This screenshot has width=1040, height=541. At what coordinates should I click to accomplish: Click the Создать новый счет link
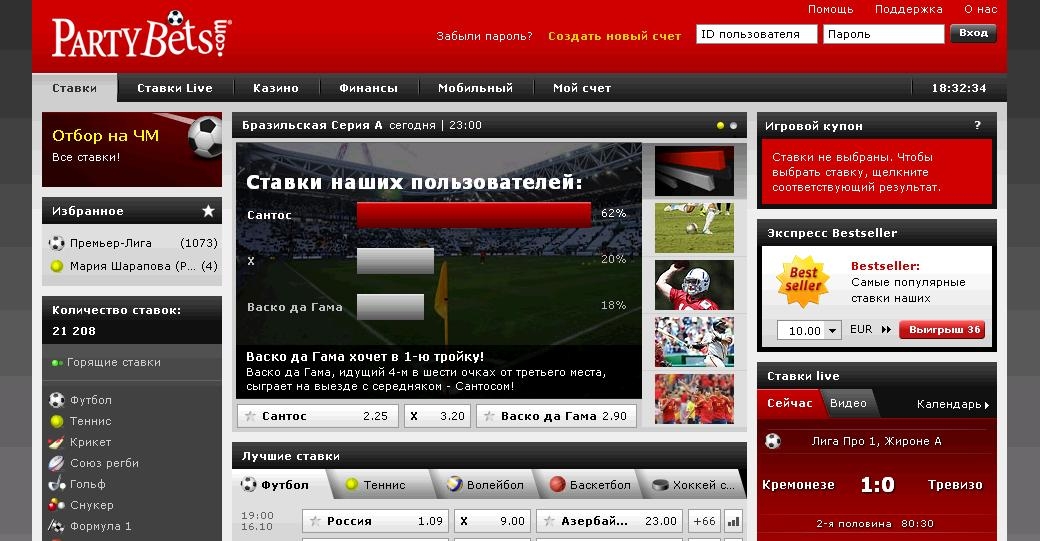[614, 36]
